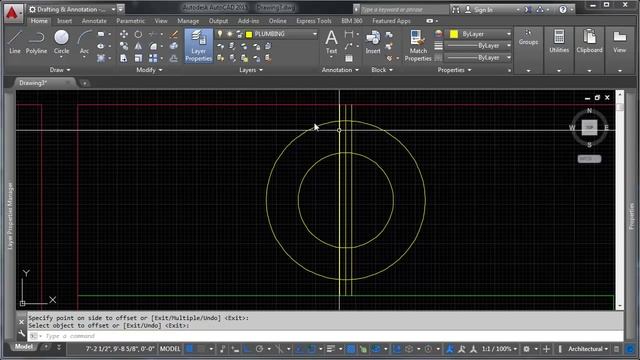Viewport: 640px width, 360px height.
Task: Click the Mirror tool icon
Action: (x=138, y=46)
